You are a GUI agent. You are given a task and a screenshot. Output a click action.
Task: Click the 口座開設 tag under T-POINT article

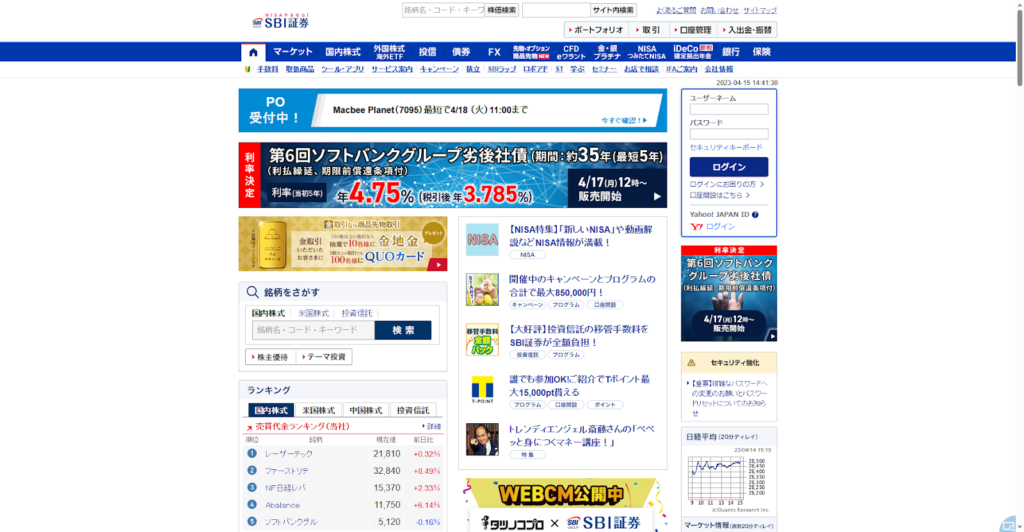566,405
